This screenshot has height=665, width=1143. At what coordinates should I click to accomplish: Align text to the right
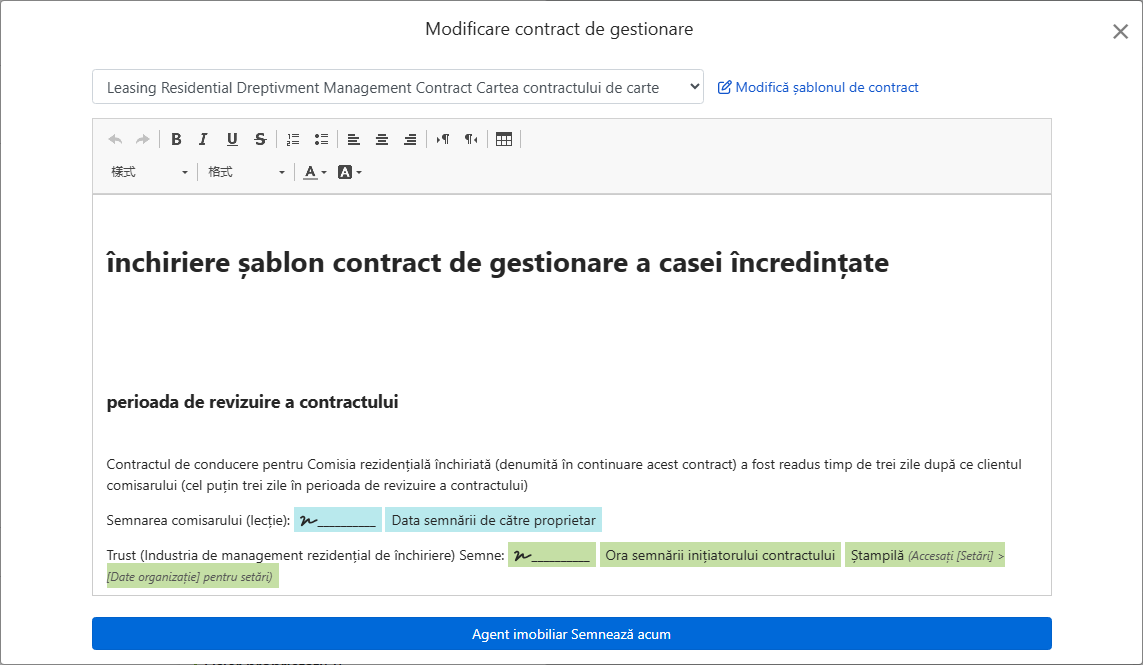click(410, 139)
